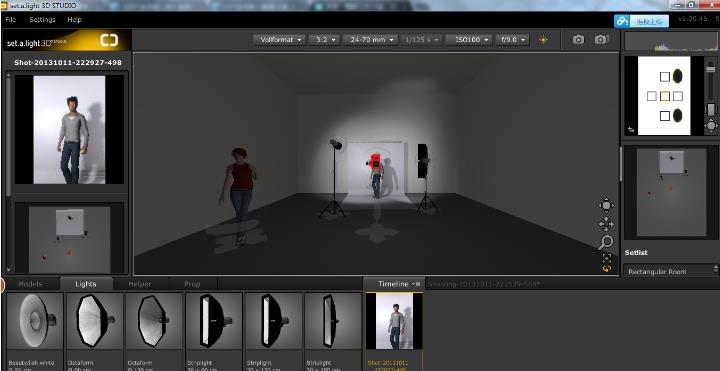Click the orange rotate view icon
This screenshot has height=371, width=720.
coord(607,269)
